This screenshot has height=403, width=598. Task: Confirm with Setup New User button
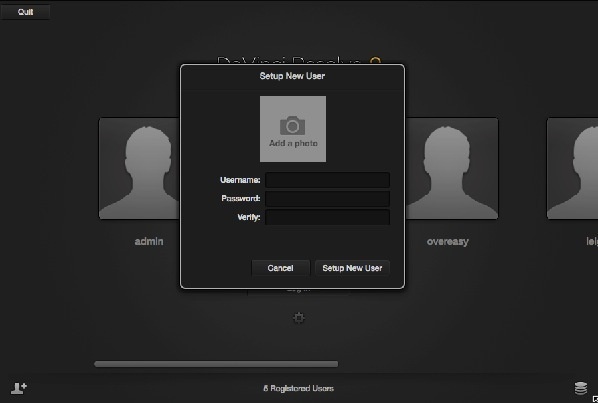click(x=352, y=268)
